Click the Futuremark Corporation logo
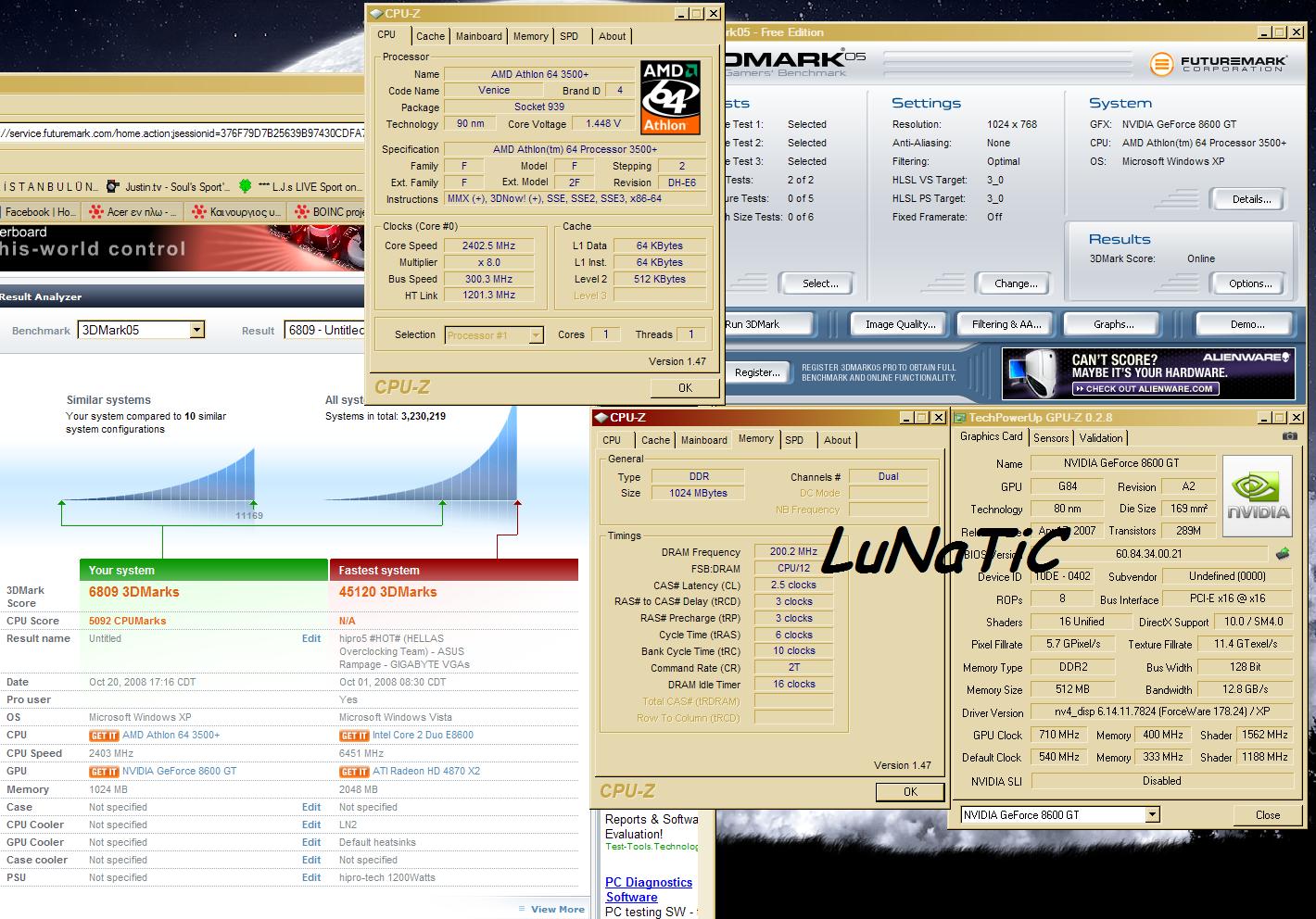This screenshot has width=1316, height=919. 1219,64
